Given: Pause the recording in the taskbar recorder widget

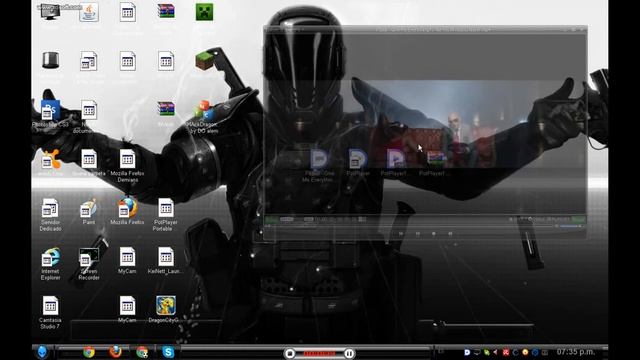Looking at the screenshot, I should (349, 353).
